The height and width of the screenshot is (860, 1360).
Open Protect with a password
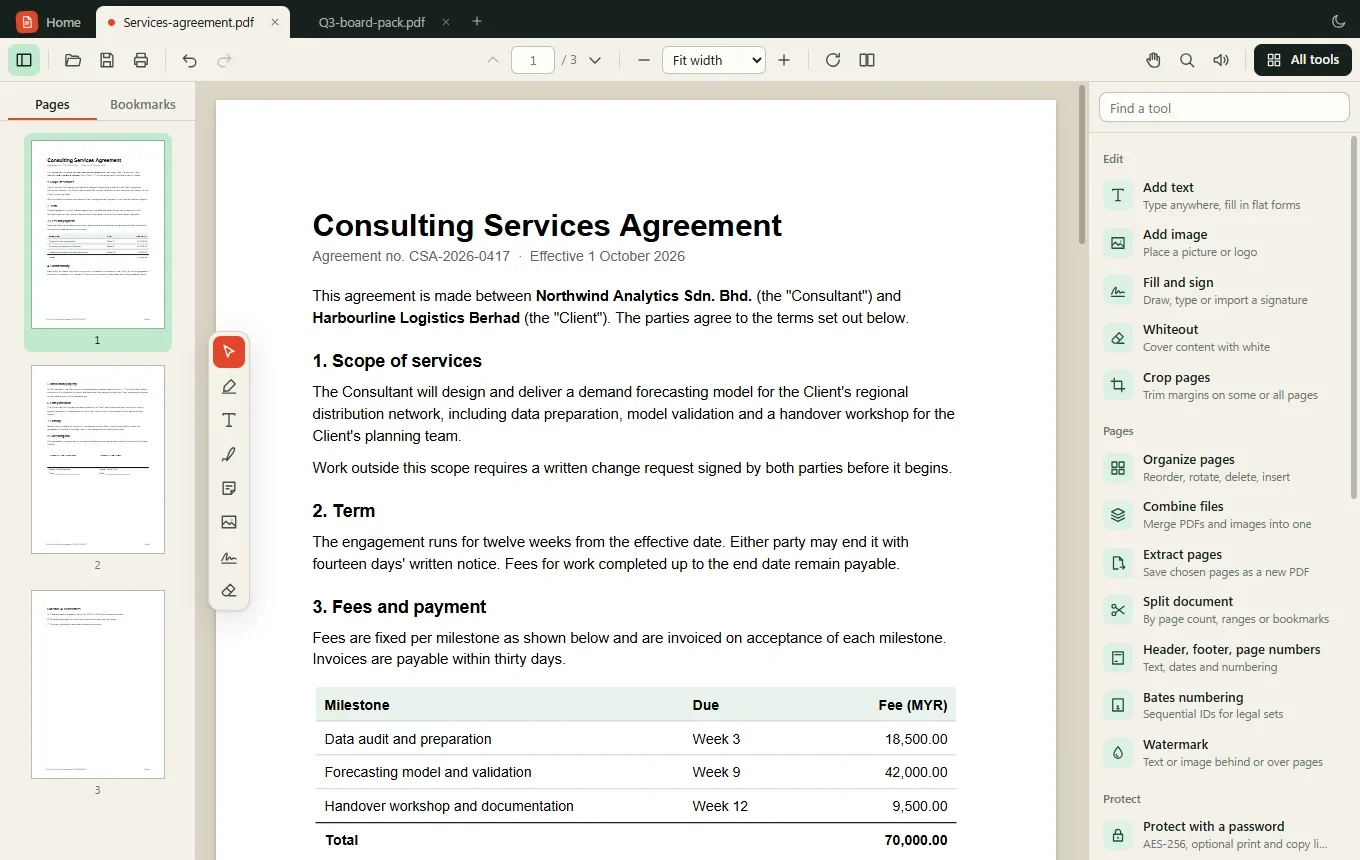1222,835
